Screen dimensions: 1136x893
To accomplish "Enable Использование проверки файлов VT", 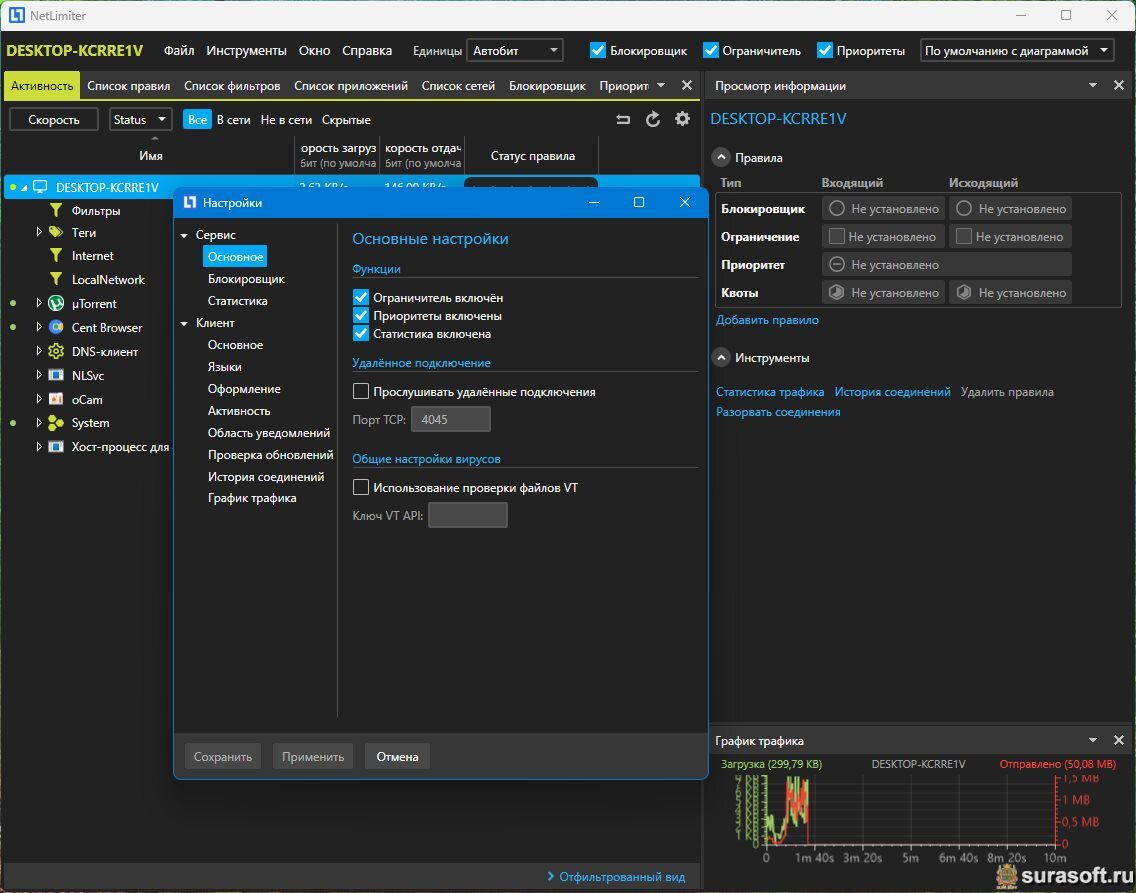I will coord(361,487).
